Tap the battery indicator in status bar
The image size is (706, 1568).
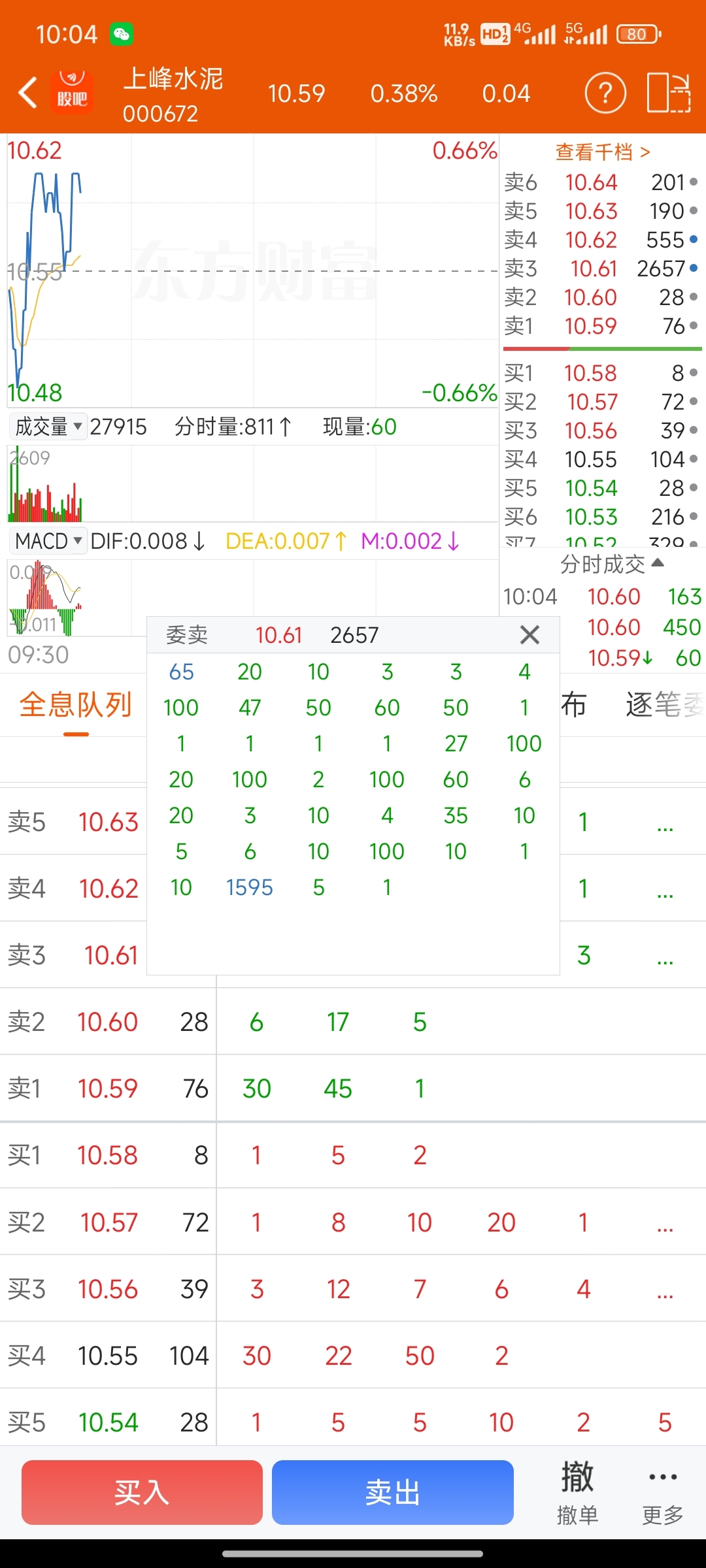[639, 34]
